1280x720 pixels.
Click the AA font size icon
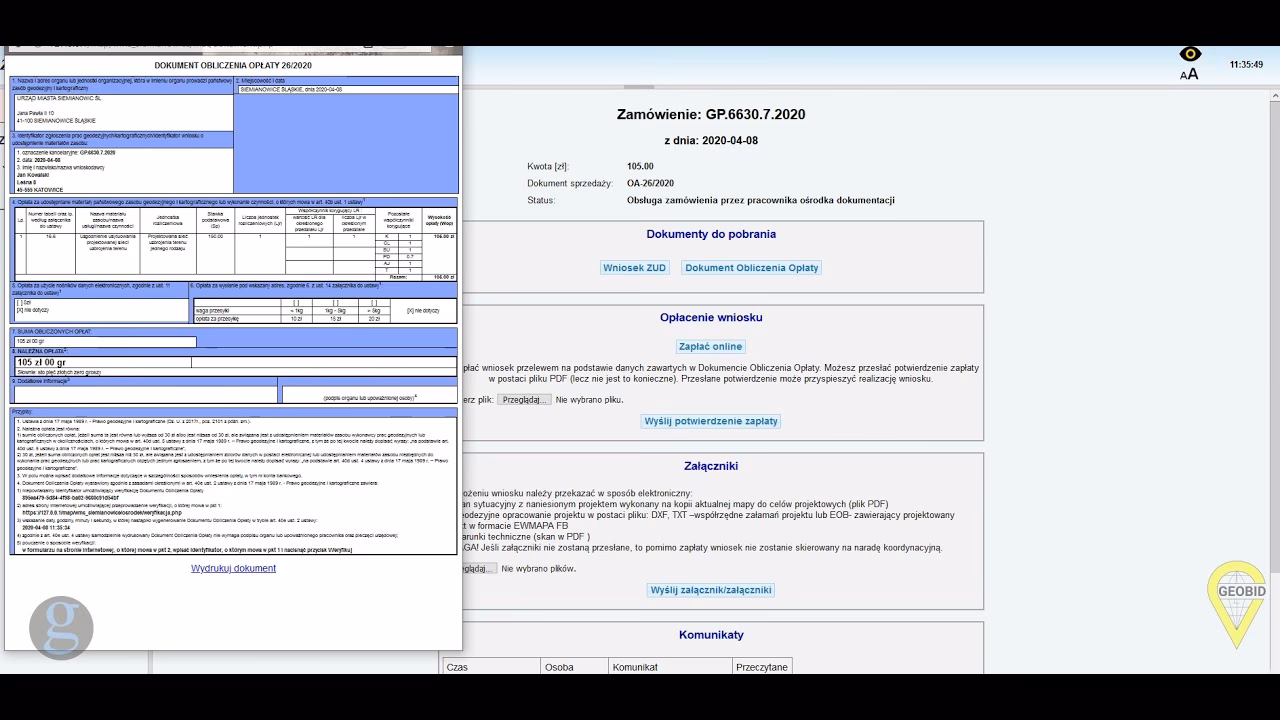point(1189,74)
